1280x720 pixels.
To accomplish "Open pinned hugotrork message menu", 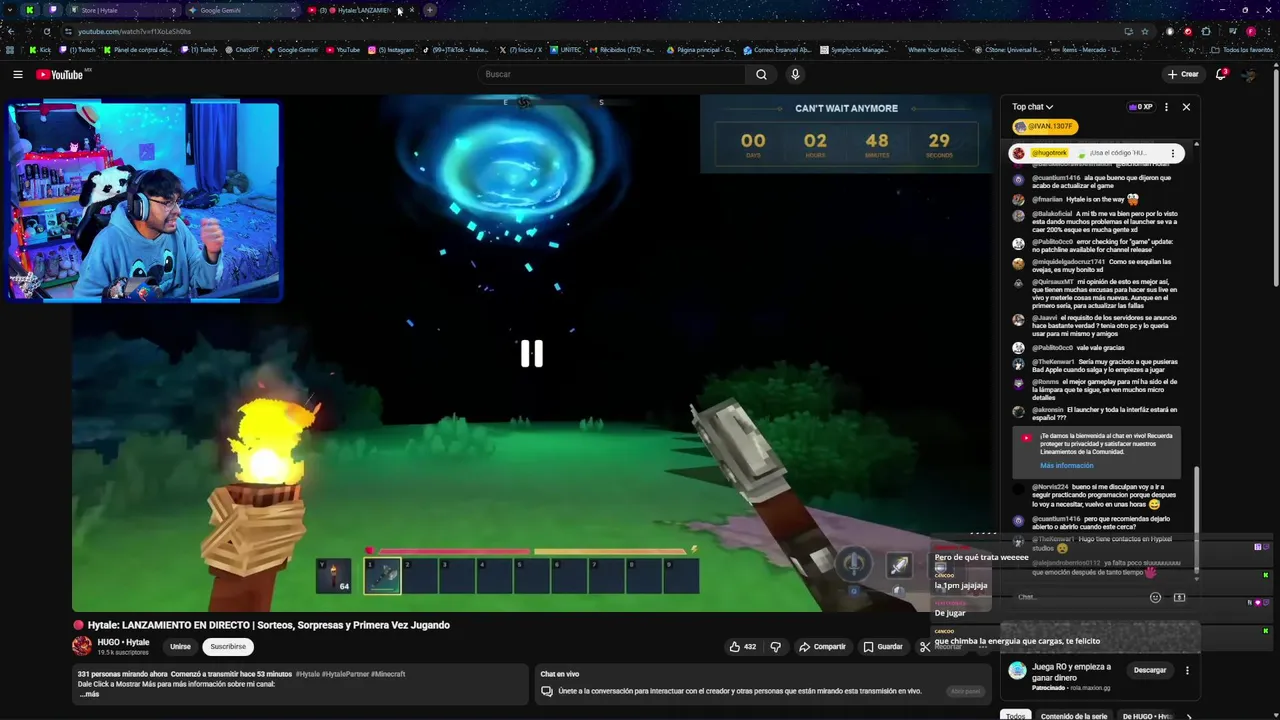I will [x=1173, y=154].
